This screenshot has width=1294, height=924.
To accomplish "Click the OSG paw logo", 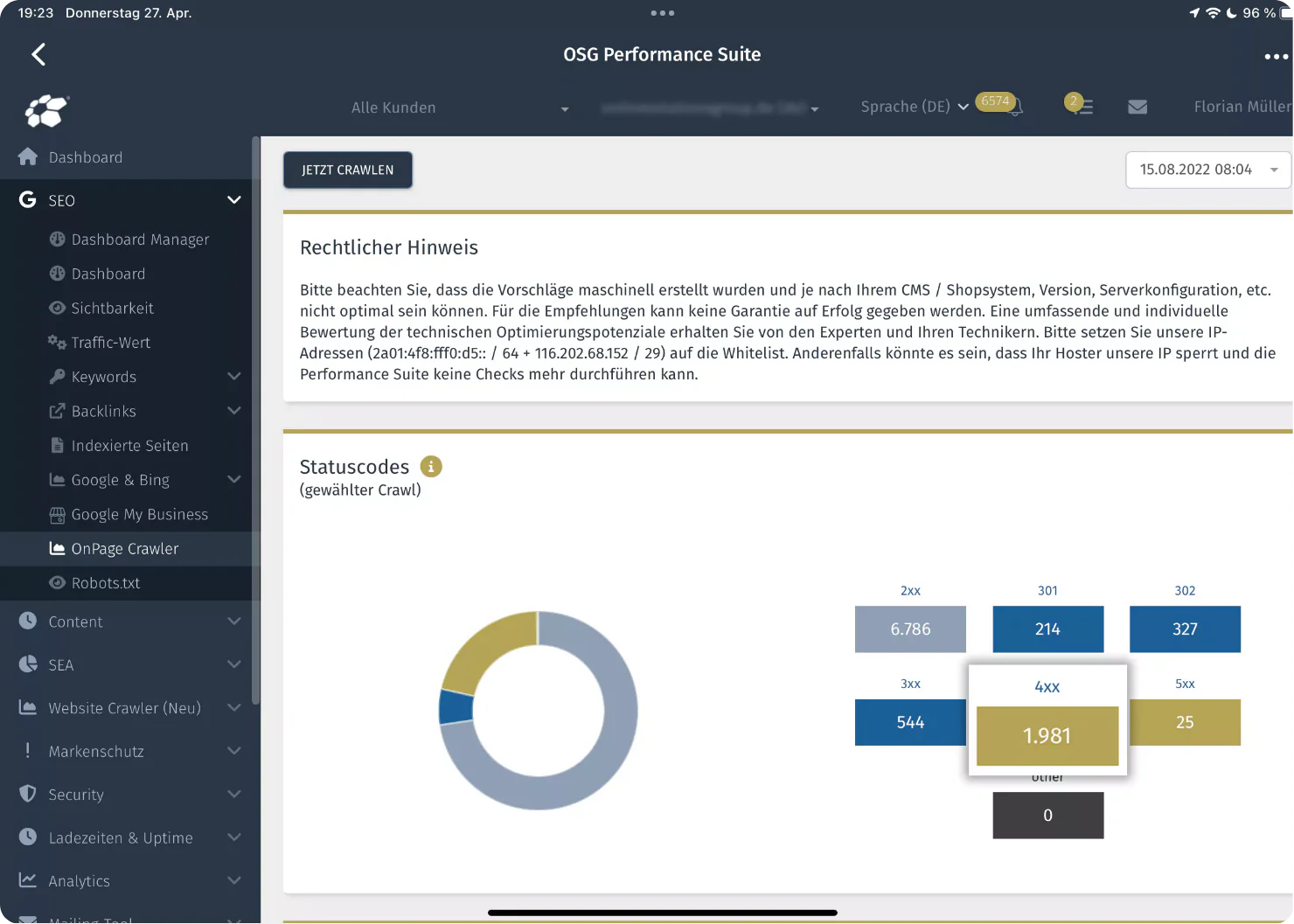I will pyautogui.click(x=47, y=111).
